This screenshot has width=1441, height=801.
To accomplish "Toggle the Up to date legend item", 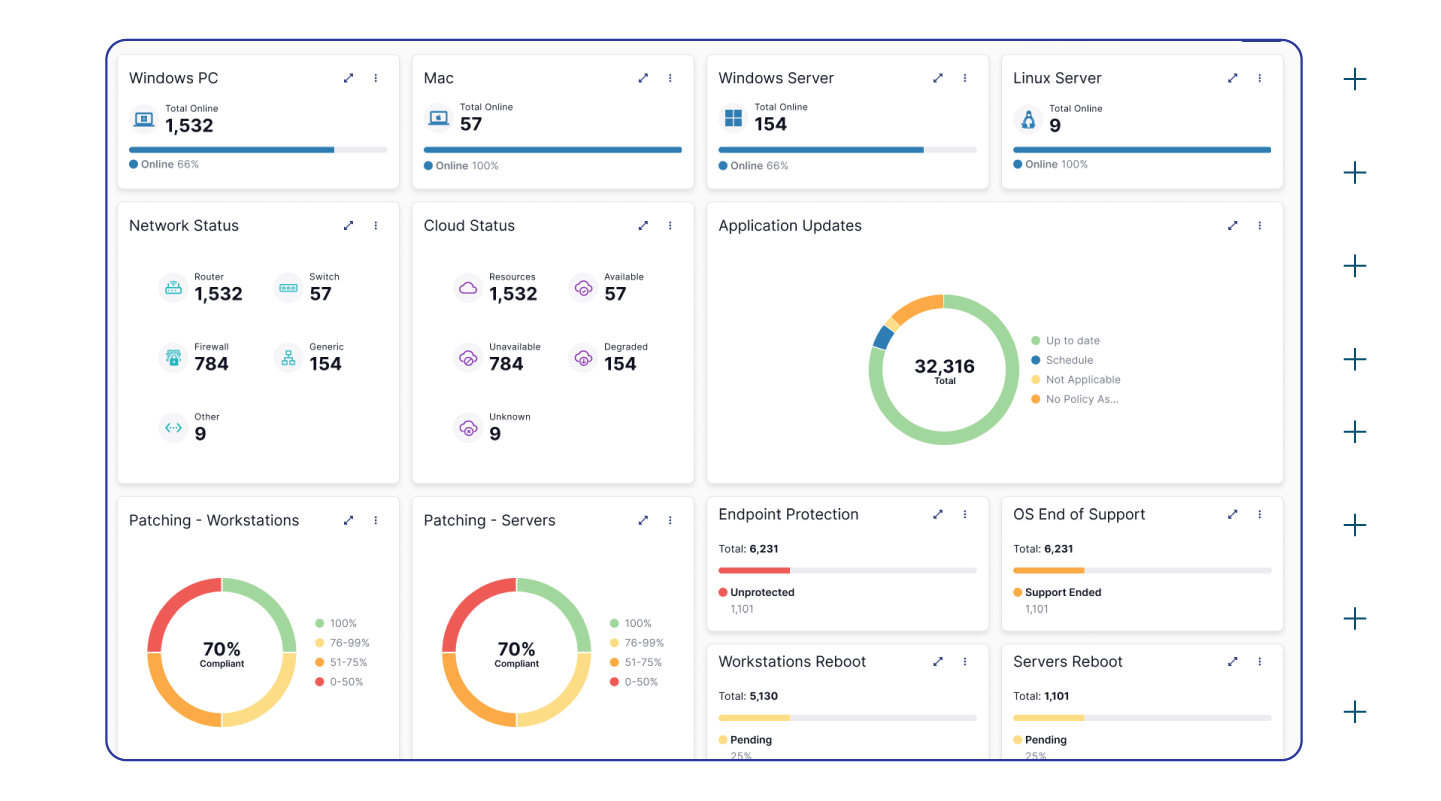I will (x=1072, y=341).
